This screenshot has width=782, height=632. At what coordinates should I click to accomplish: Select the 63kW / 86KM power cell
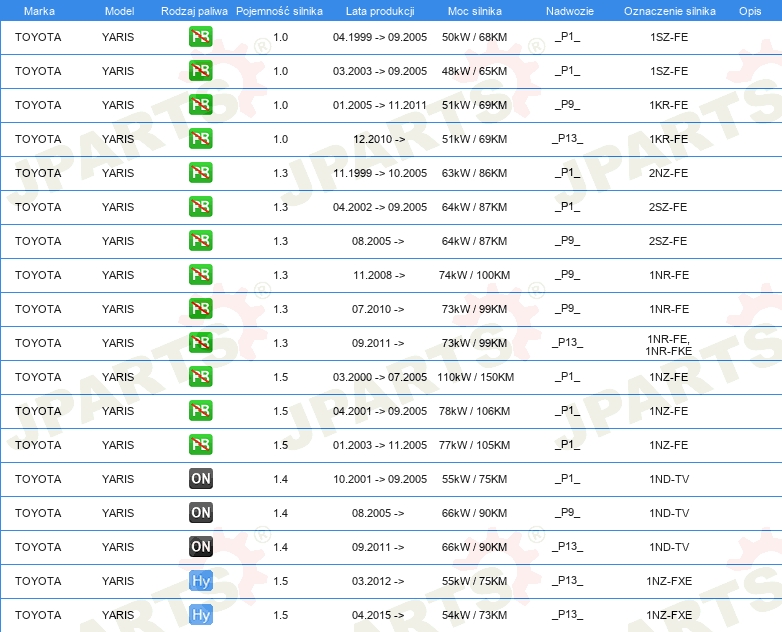[474, 173]
